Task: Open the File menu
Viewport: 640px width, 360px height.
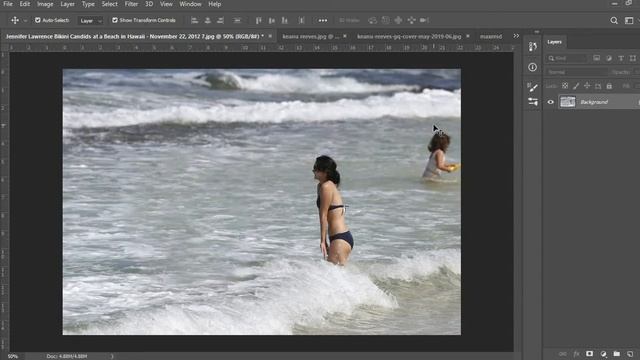Action: tap(8, 4)
